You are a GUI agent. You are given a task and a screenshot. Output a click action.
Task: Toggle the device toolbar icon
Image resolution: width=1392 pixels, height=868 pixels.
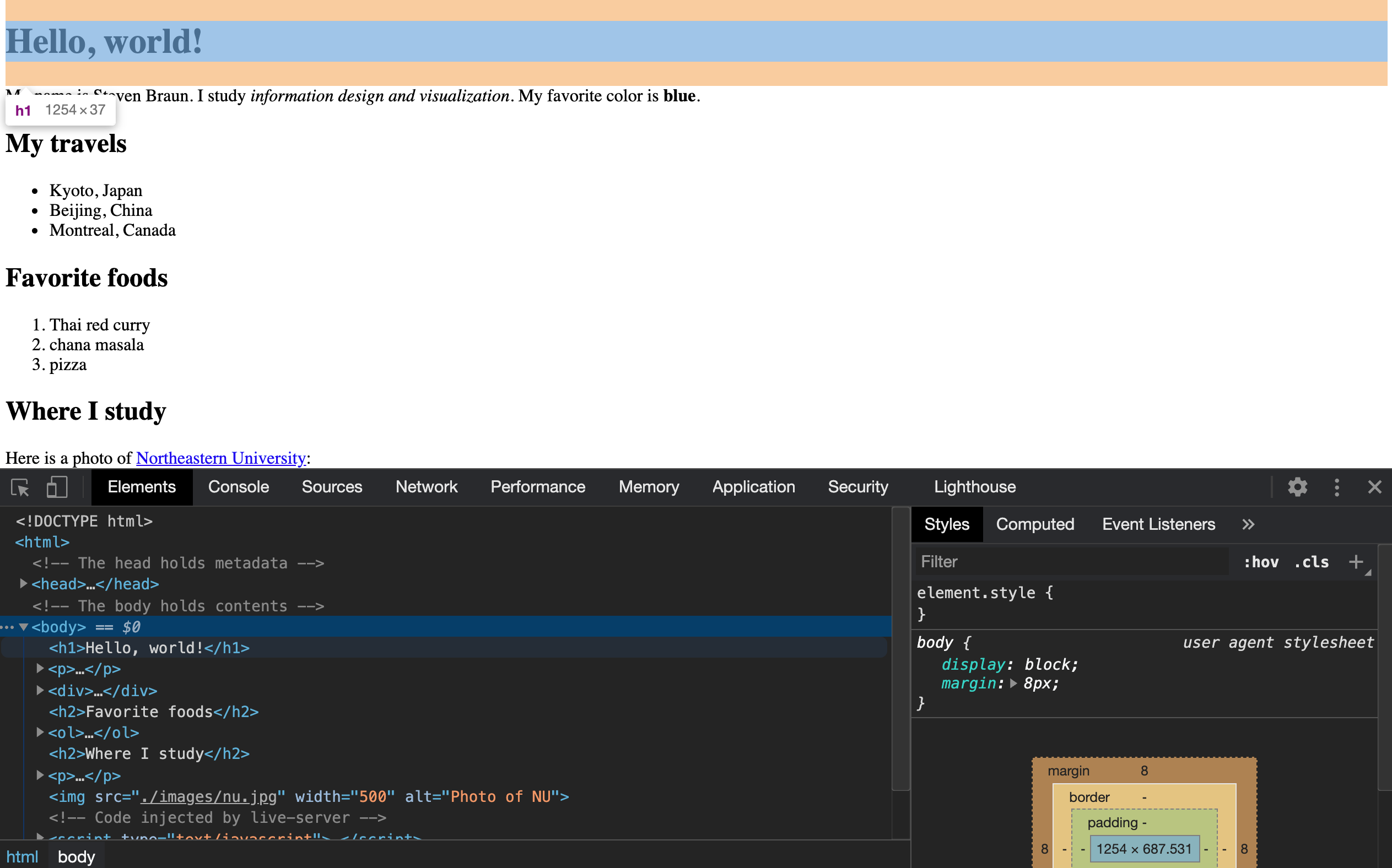[57, 487]
